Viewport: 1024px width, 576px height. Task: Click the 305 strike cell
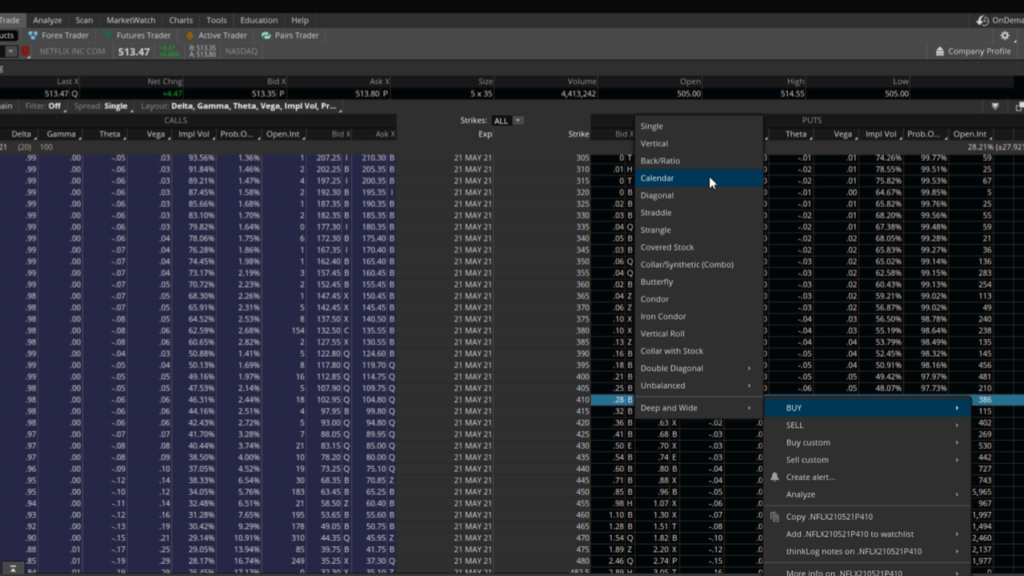pos(583,157)
